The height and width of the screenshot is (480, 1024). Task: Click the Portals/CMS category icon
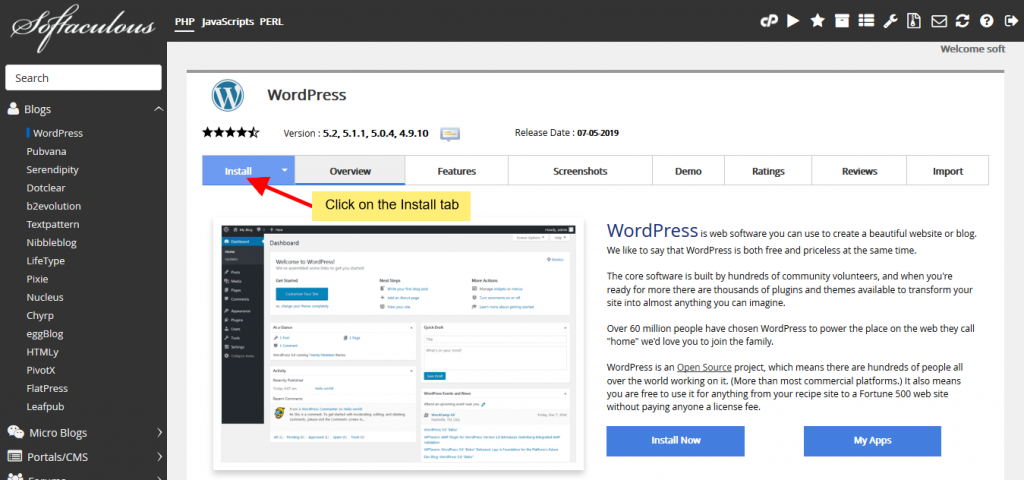point(14,456)
